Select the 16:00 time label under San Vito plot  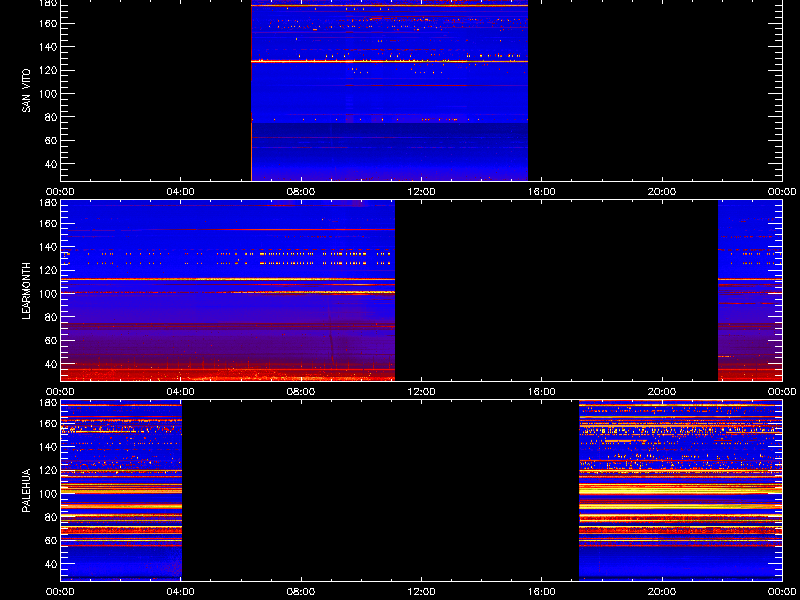pos(542,192)
